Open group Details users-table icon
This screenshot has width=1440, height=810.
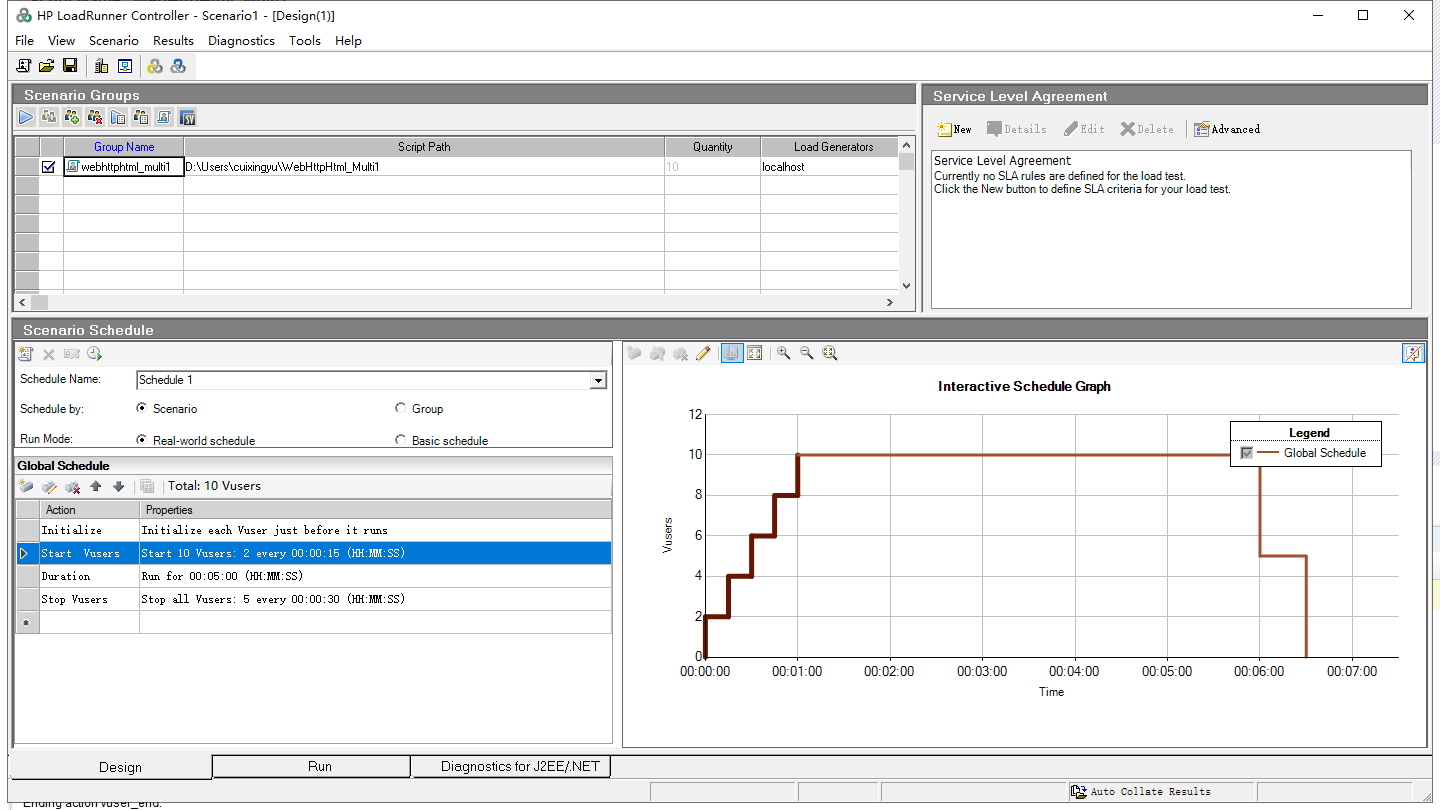(x=141, y=117)
